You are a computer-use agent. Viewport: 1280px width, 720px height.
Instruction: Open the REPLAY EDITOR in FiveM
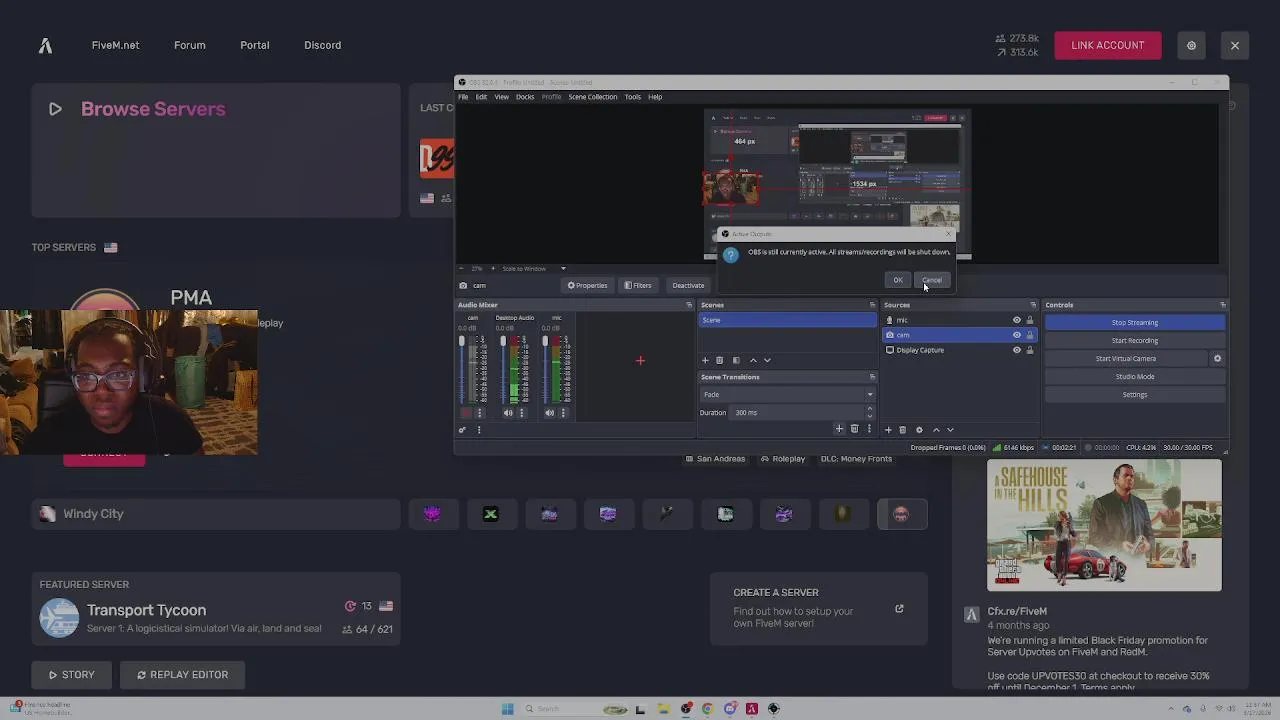182,675
